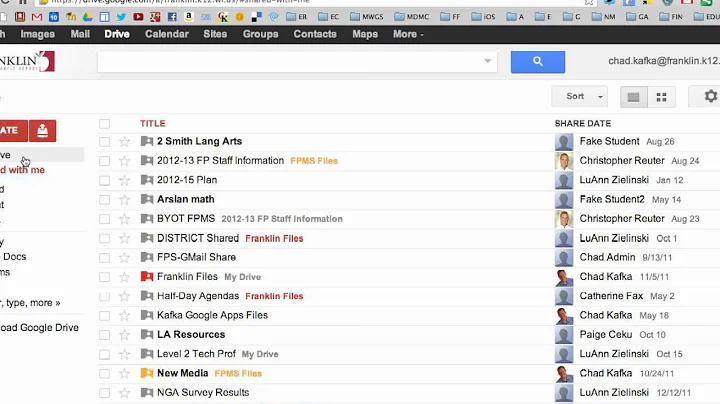Open the settings gear menu
720x404 pixels.
coord(709,96)
